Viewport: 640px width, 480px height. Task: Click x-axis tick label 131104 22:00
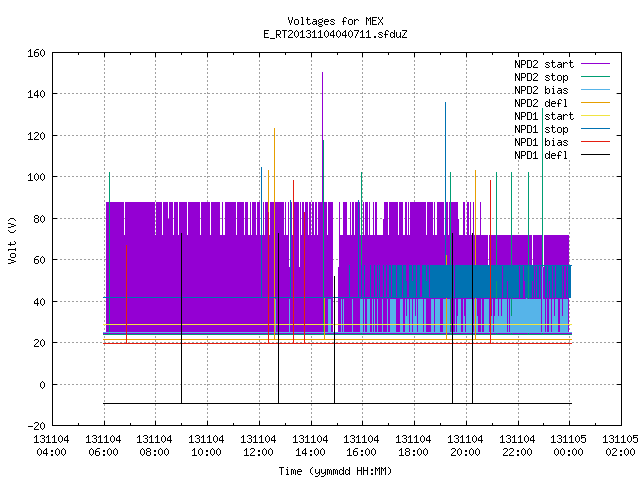point(517,446)
